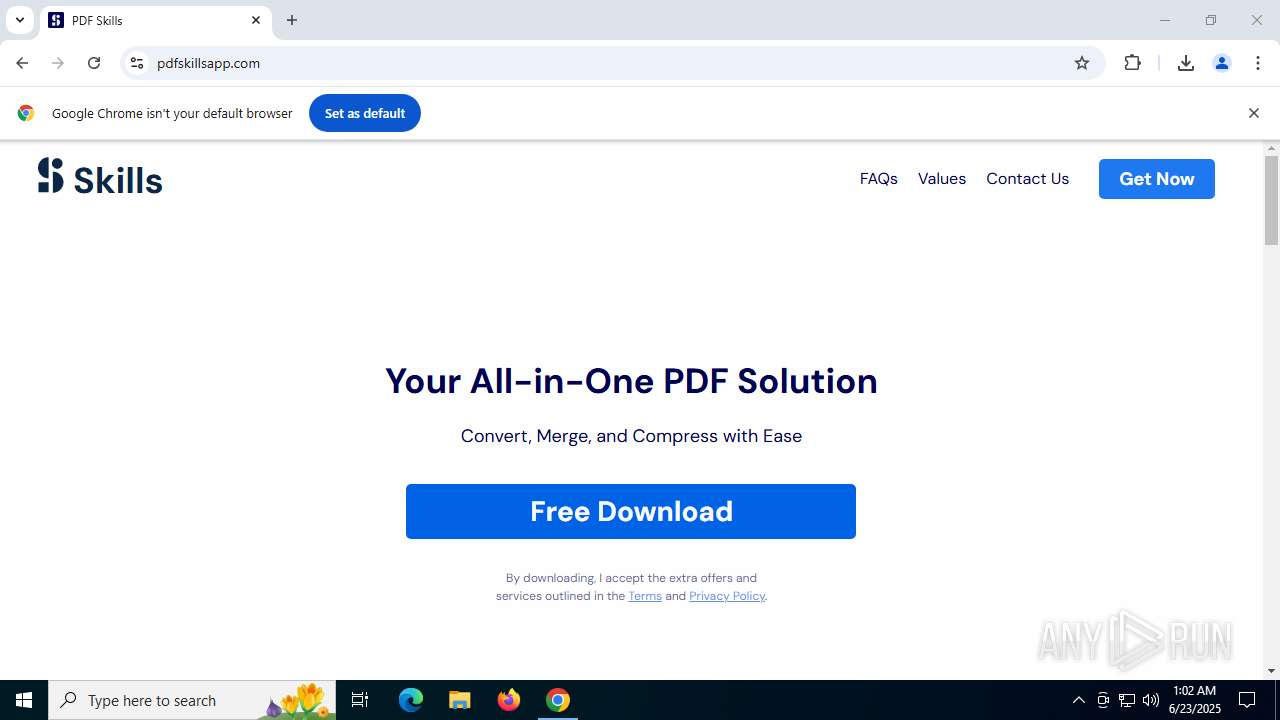The height and width of the screenshot is (720, 1280).
Task: Reload the page with the refresh icon
Action: pos(94,63)
